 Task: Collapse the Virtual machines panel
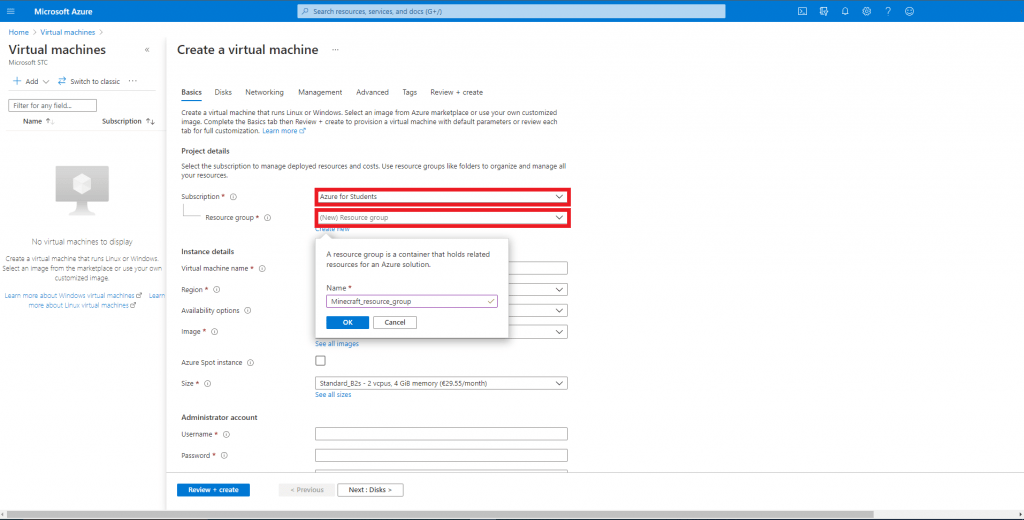[x=147, y=49]
